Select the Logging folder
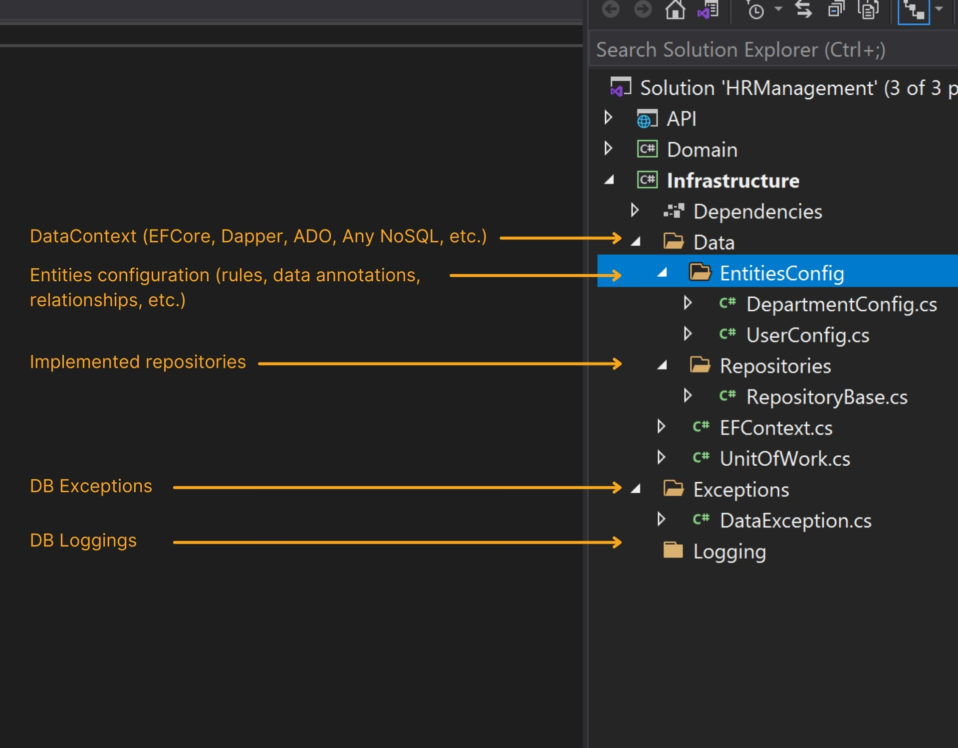The image size is (958, 748). [x=730, y=551]
